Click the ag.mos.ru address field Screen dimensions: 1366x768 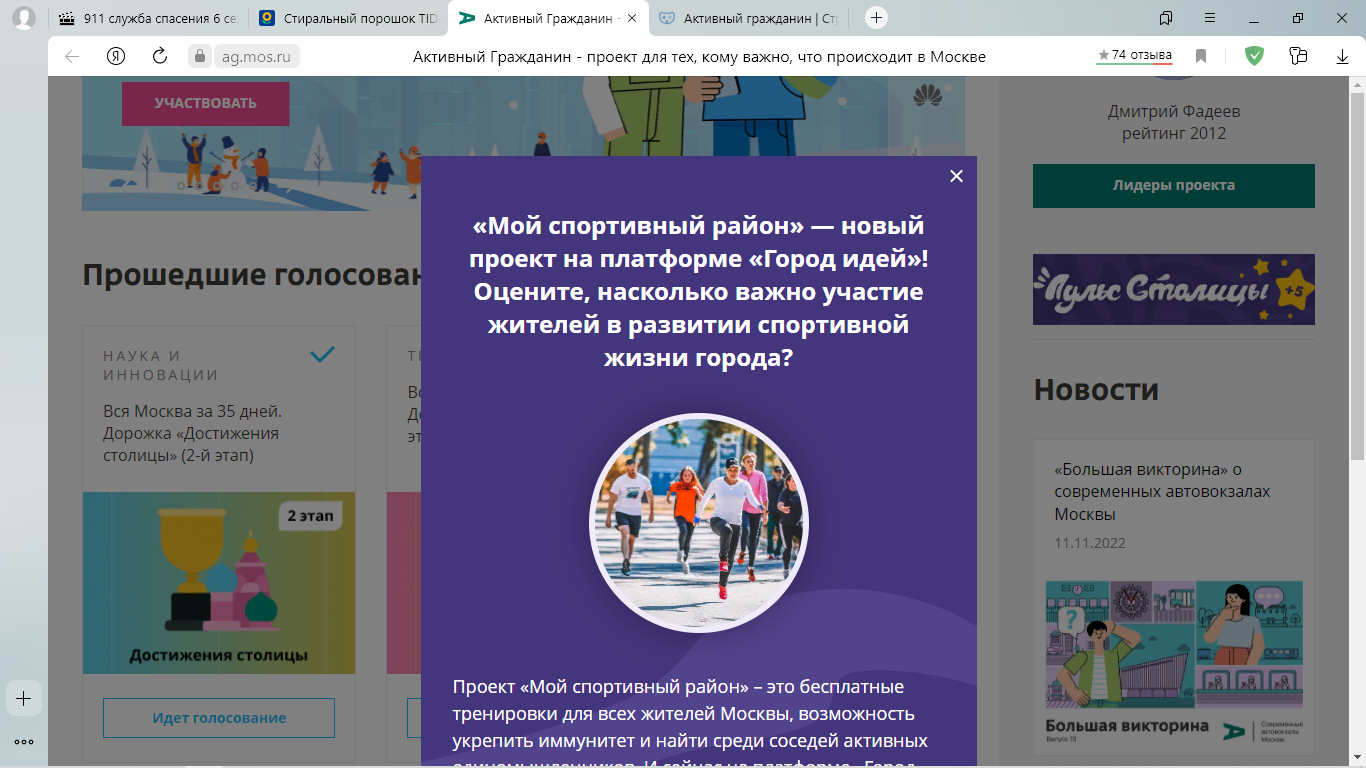point(256,56)
